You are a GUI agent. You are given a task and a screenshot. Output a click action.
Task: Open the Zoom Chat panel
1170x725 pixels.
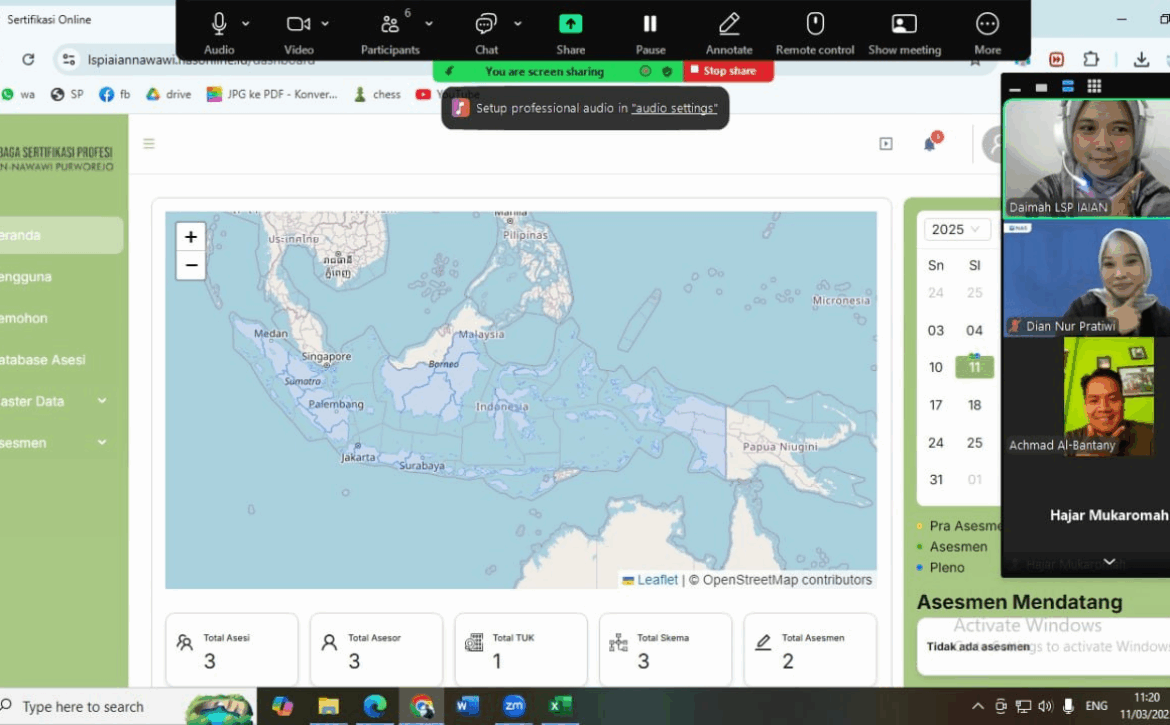tap(486, 25)
